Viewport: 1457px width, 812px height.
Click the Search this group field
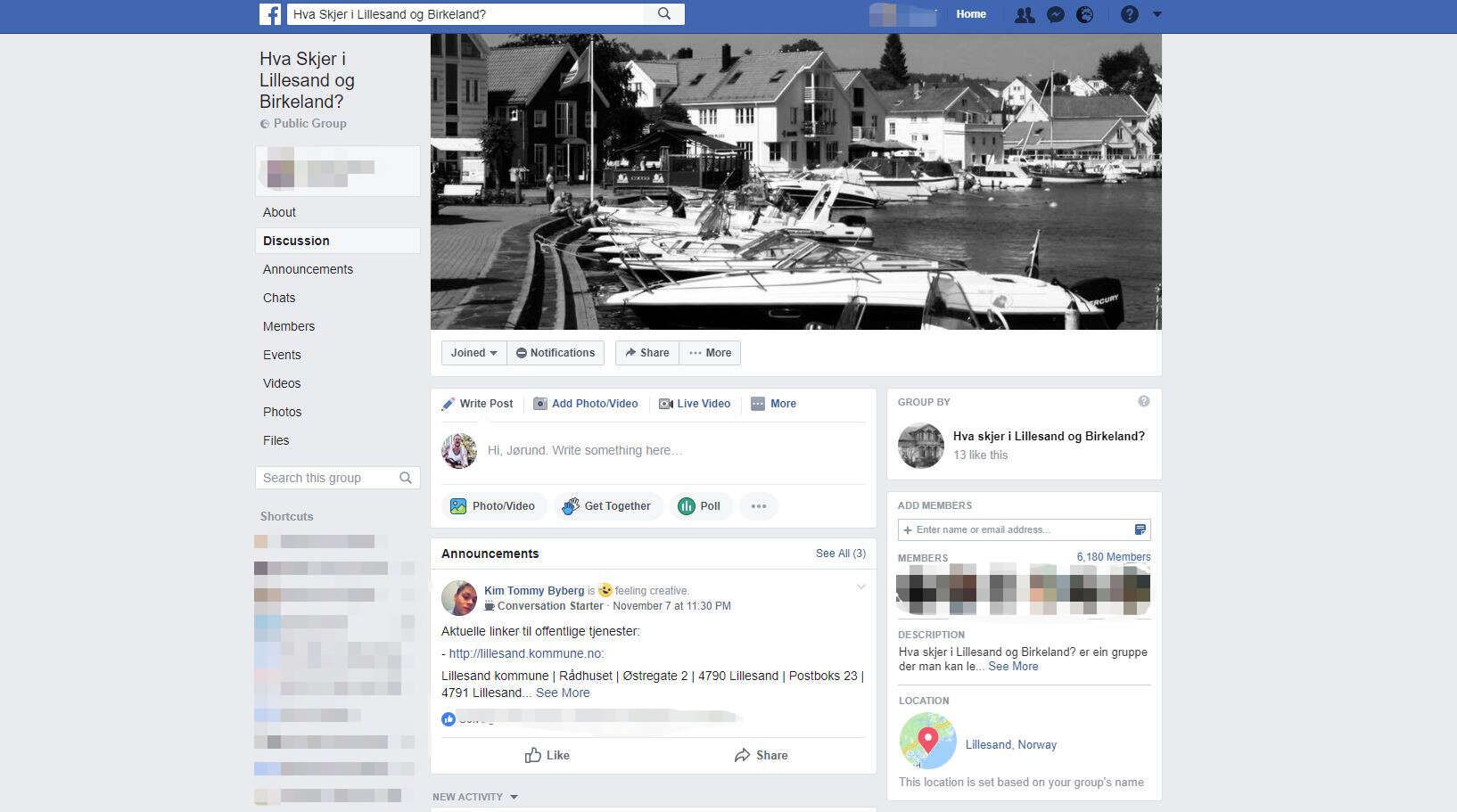pos(328,478)
